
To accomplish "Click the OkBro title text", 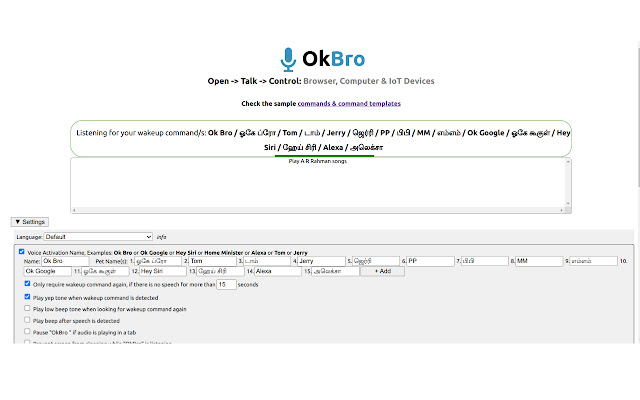I will pyautogui.click(x=333, y=59).
